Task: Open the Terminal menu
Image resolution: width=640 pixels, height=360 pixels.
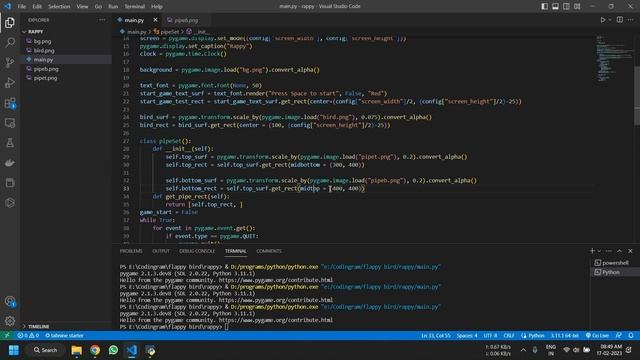Action: point(135,7)
